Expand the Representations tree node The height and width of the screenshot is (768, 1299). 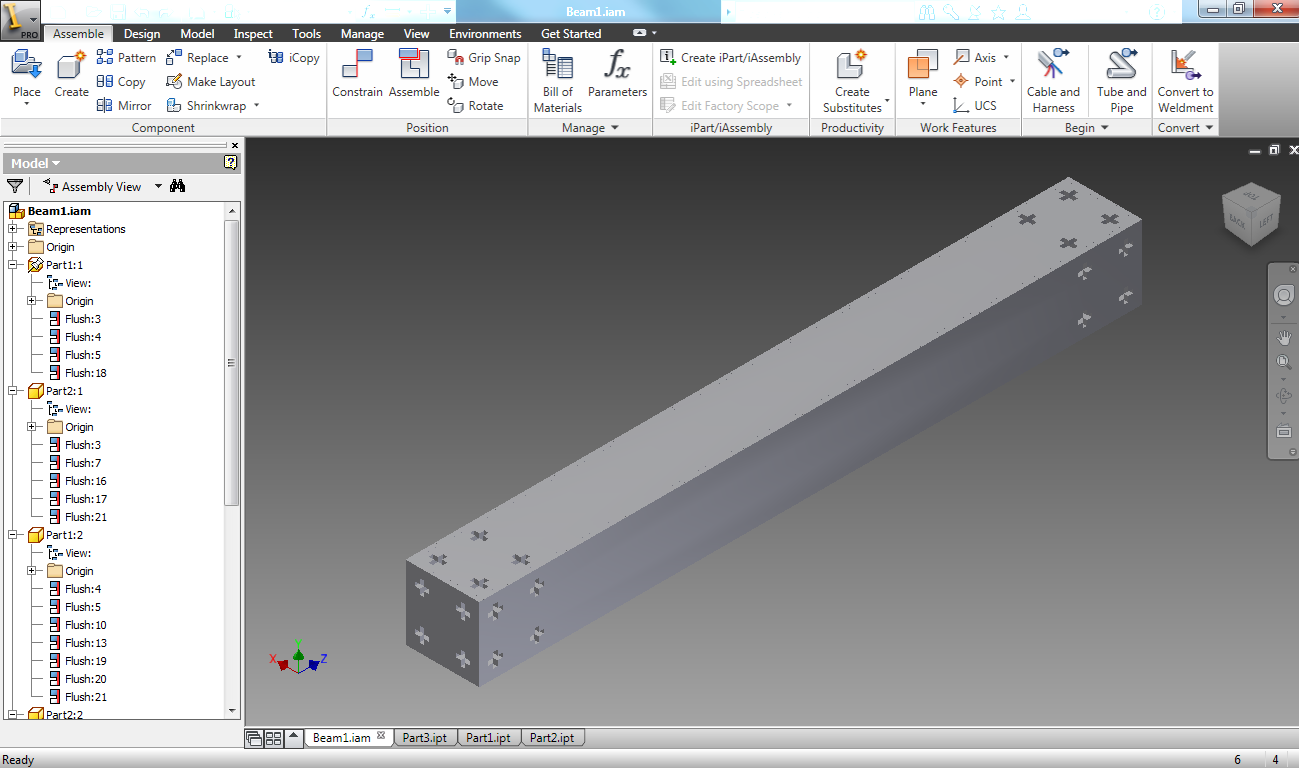pos(14,229)
